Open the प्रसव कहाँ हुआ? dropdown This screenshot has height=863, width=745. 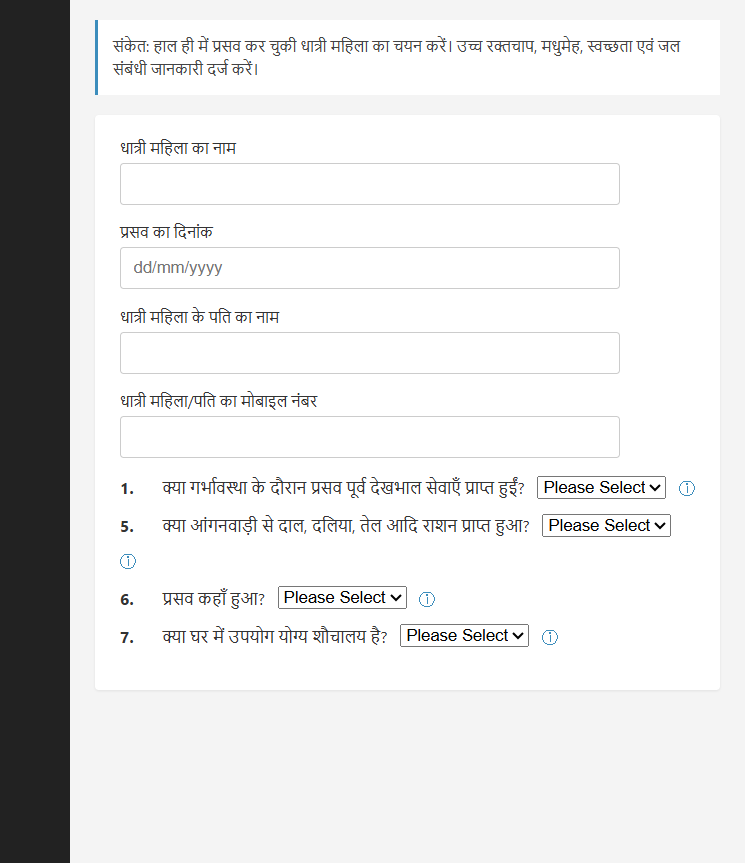(342, 597)
